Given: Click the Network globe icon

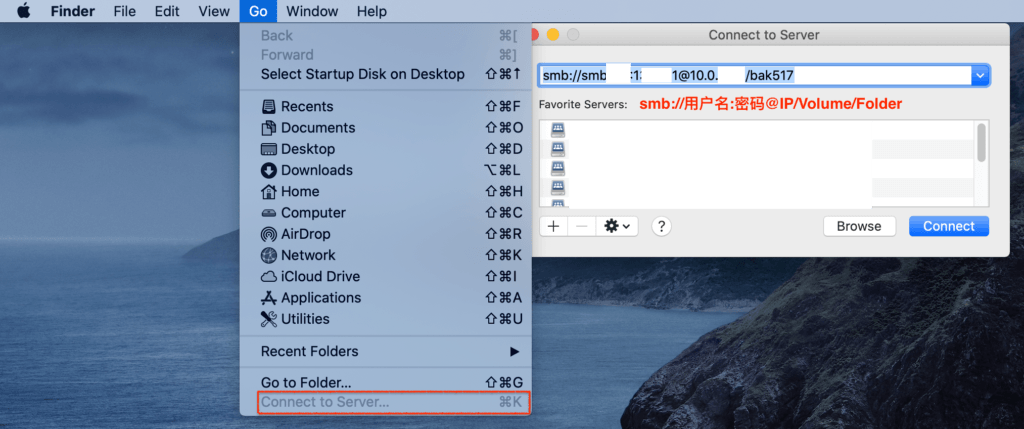Looking at the screenshot, I should coord(269,255).
